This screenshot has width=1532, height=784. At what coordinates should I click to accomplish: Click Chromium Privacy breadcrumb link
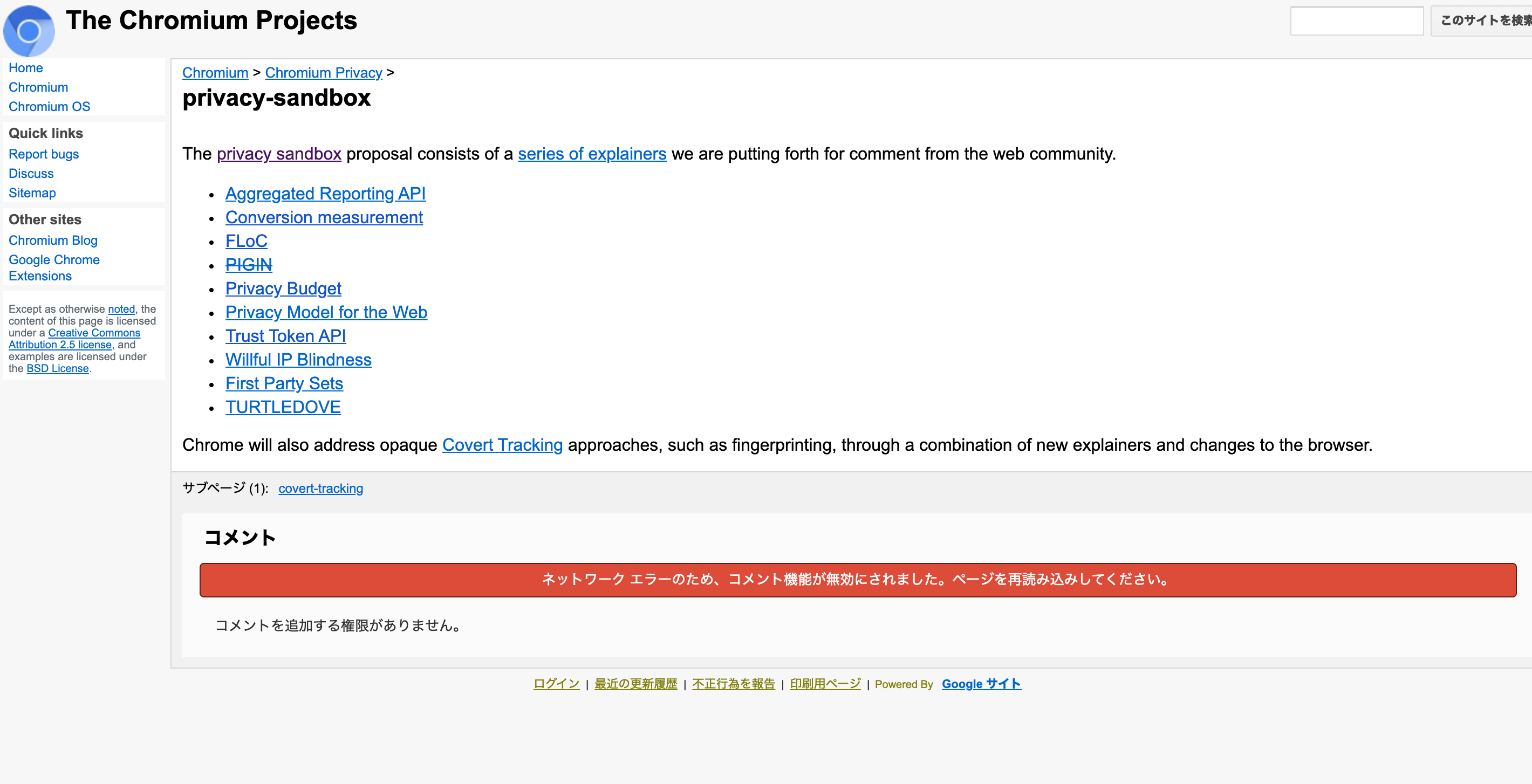[x=324, y=72]
